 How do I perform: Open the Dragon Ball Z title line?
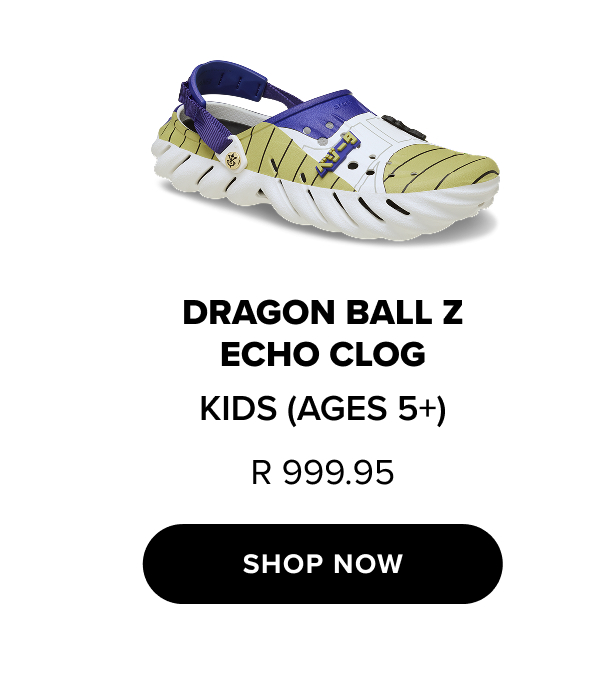322,312
